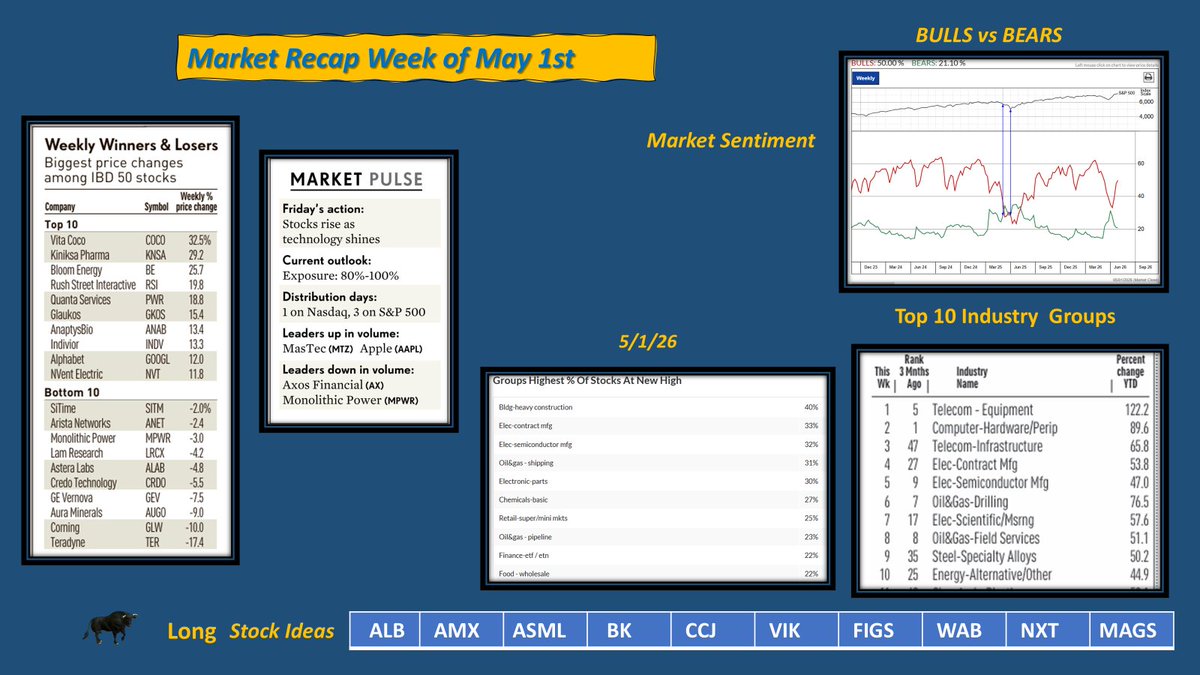1200x675 pixels.
Task: Click the Teradyne row
Action: point(129,543)
